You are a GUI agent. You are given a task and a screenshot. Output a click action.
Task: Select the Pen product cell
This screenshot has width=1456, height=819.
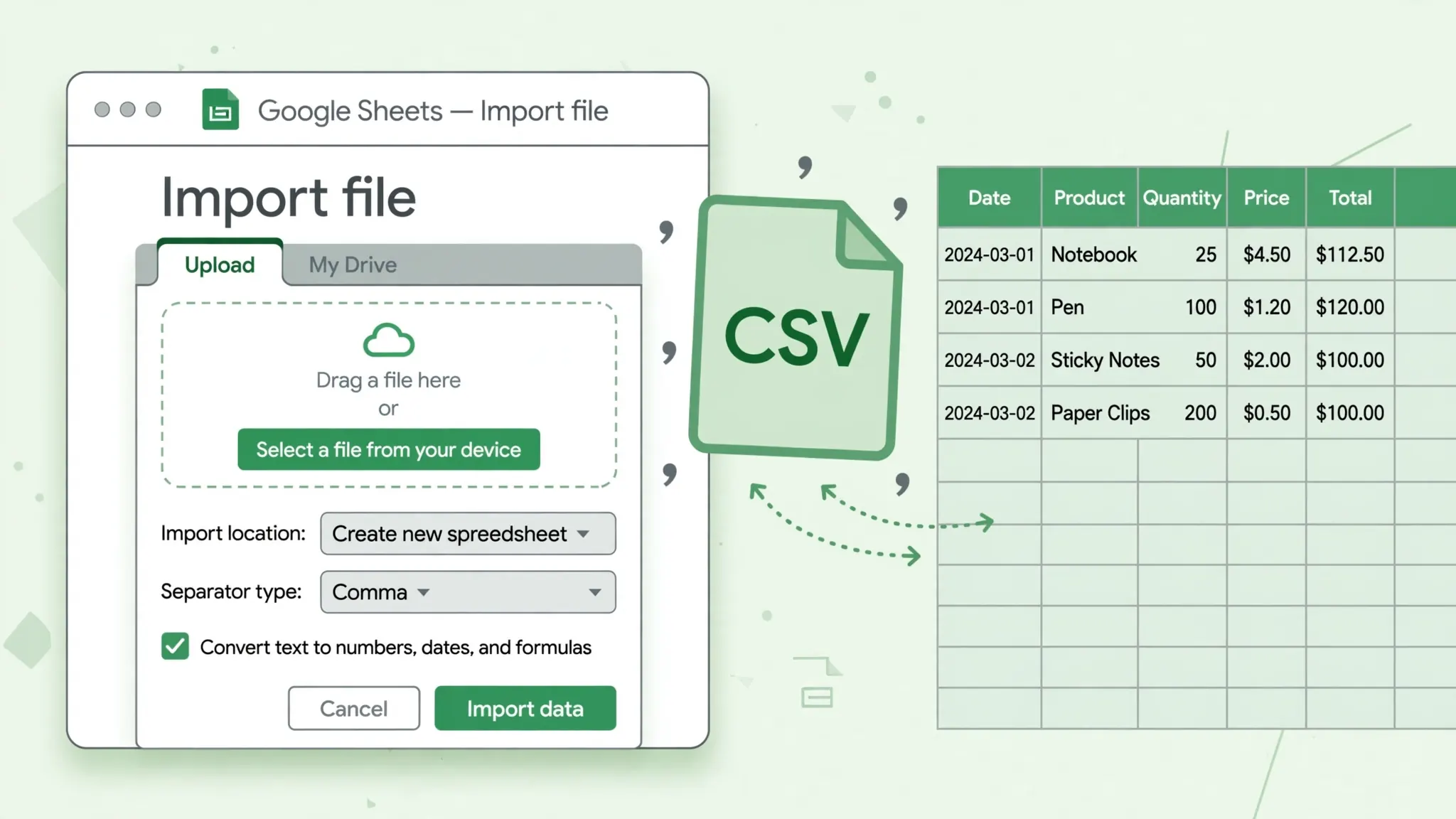[1089, 307]
